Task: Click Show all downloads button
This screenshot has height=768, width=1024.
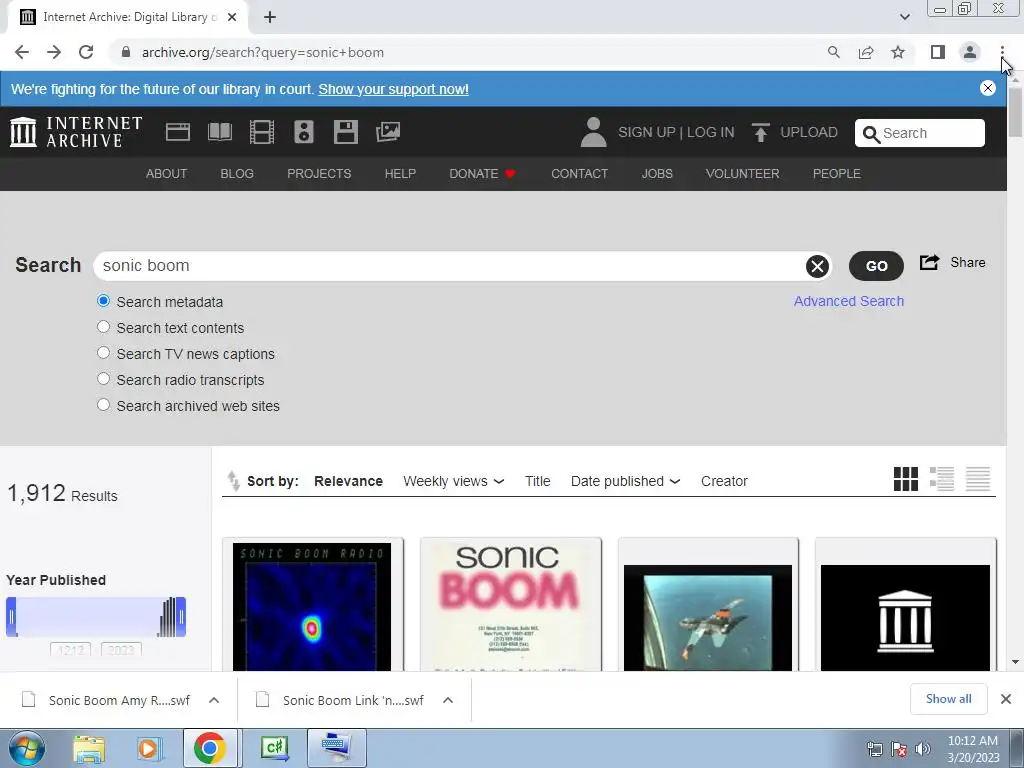Action: click(x=948, y=699)
